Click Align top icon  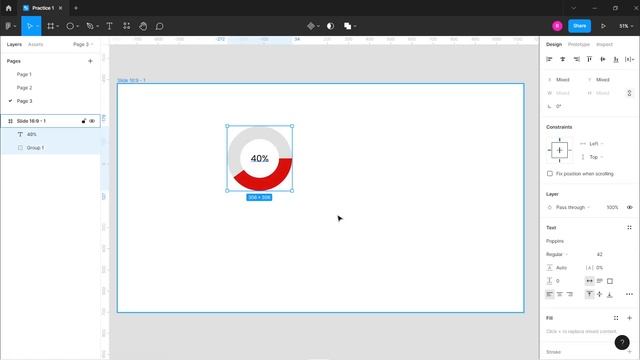(x=589, y=60)
